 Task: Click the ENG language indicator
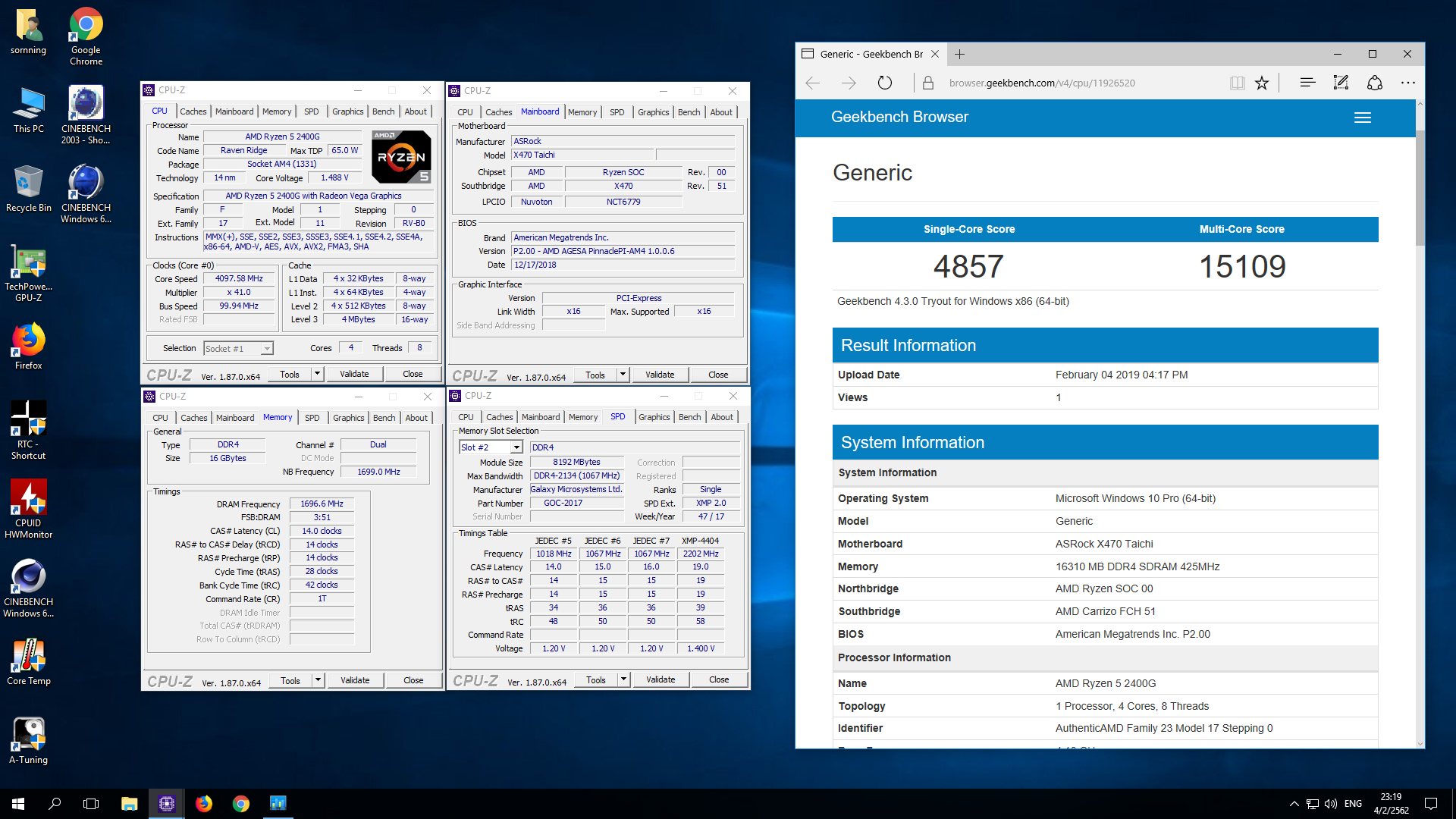1353,804
